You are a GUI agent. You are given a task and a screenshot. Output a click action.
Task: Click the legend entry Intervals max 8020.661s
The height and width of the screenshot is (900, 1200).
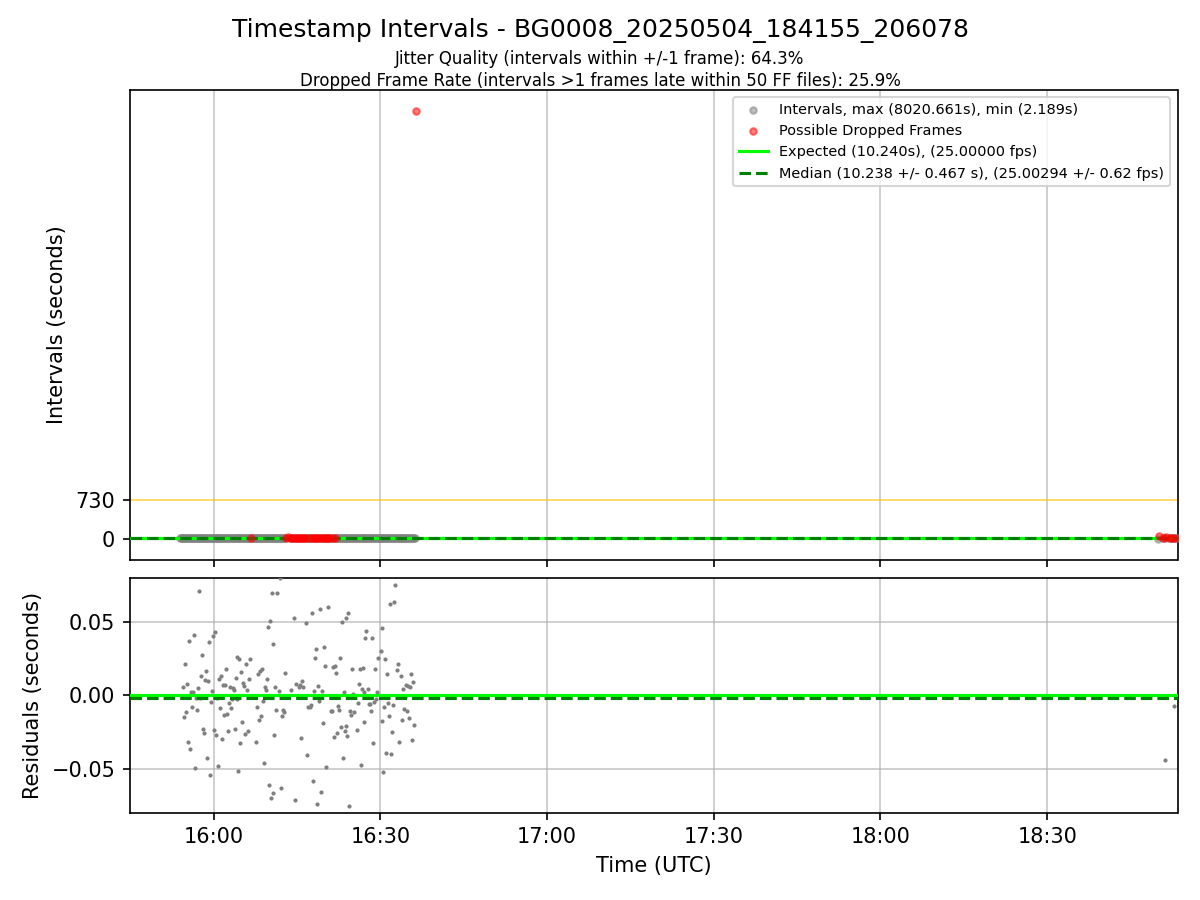pos(928,109)
